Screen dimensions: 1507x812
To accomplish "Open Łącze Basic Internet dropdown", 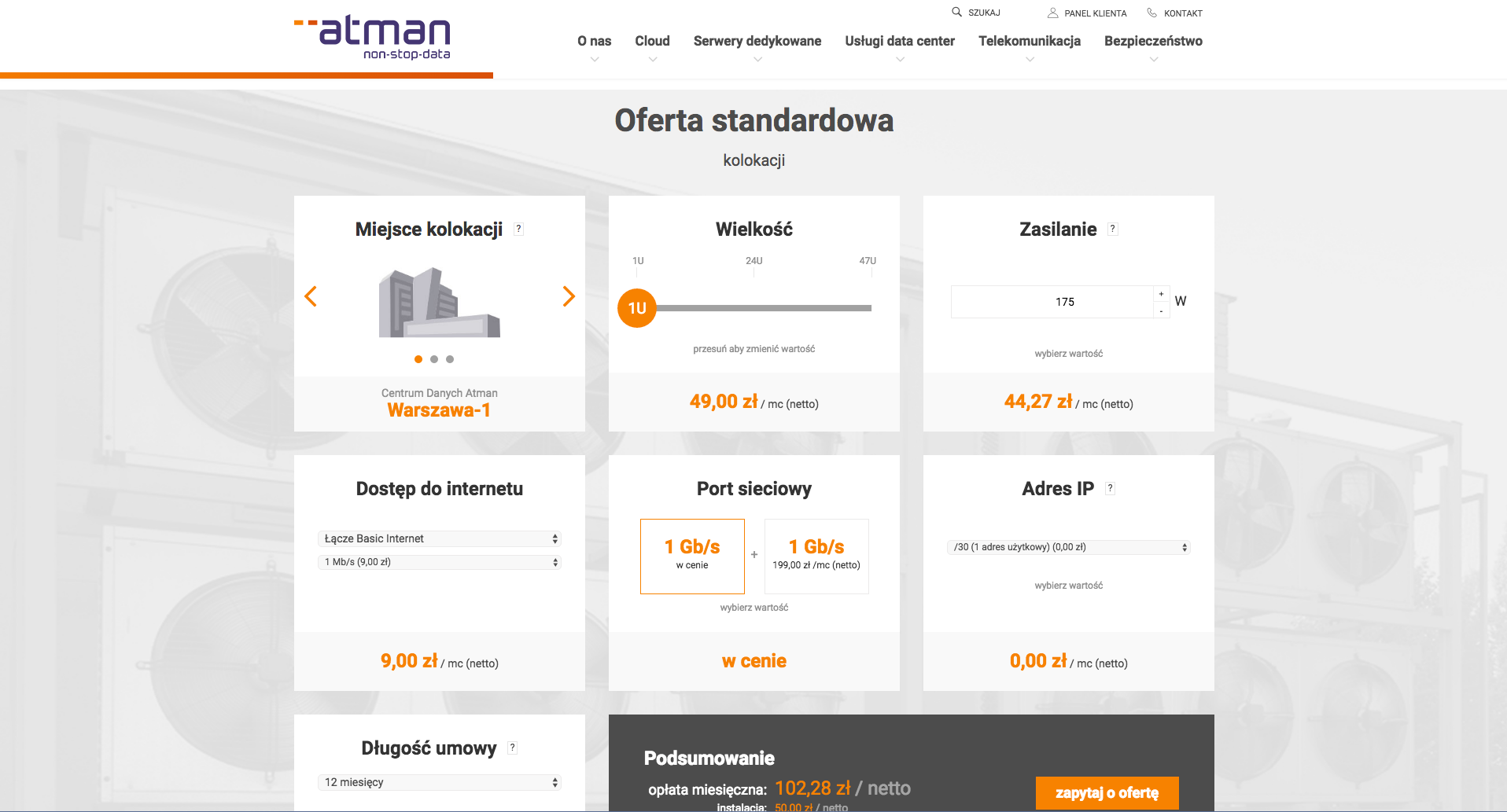I will coord(440,539).
